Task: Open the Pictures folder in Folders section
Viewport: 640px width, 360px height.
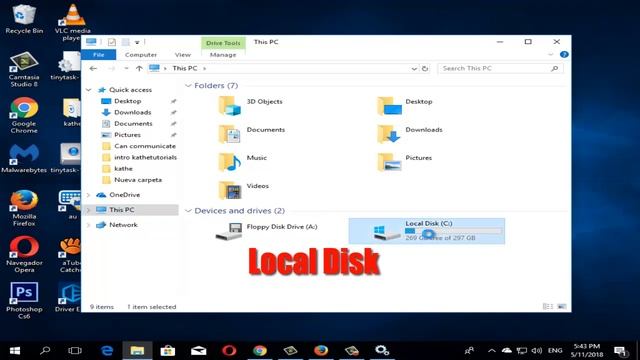Action: [x=404, y=162]
